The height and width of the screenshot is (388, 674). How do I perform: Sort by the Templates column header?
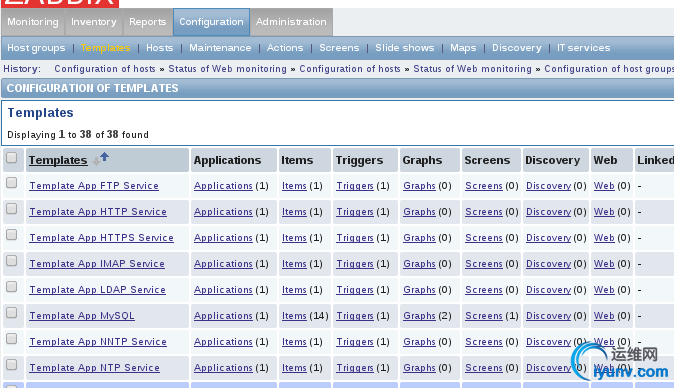(x=58, y=160)
